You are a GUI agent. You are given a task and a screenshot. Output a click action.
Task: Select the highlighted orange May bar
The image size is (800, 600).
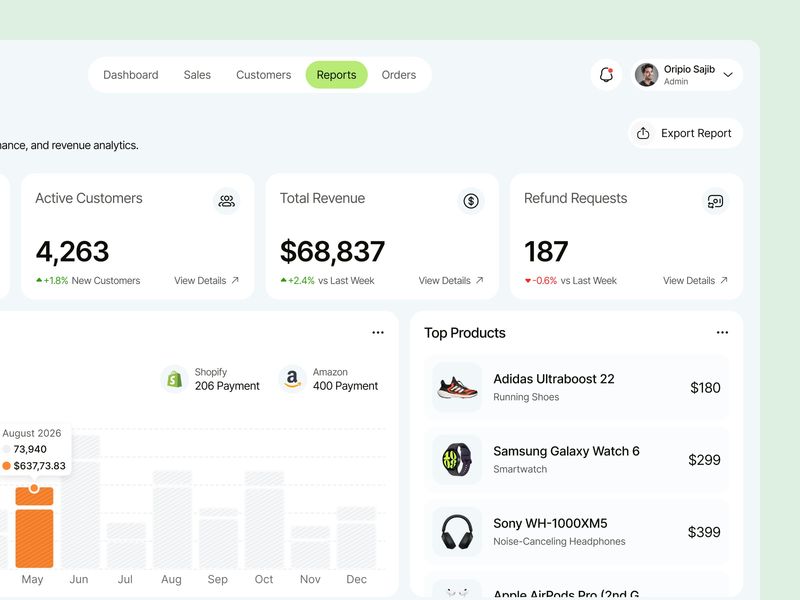[x=35, y=525]
